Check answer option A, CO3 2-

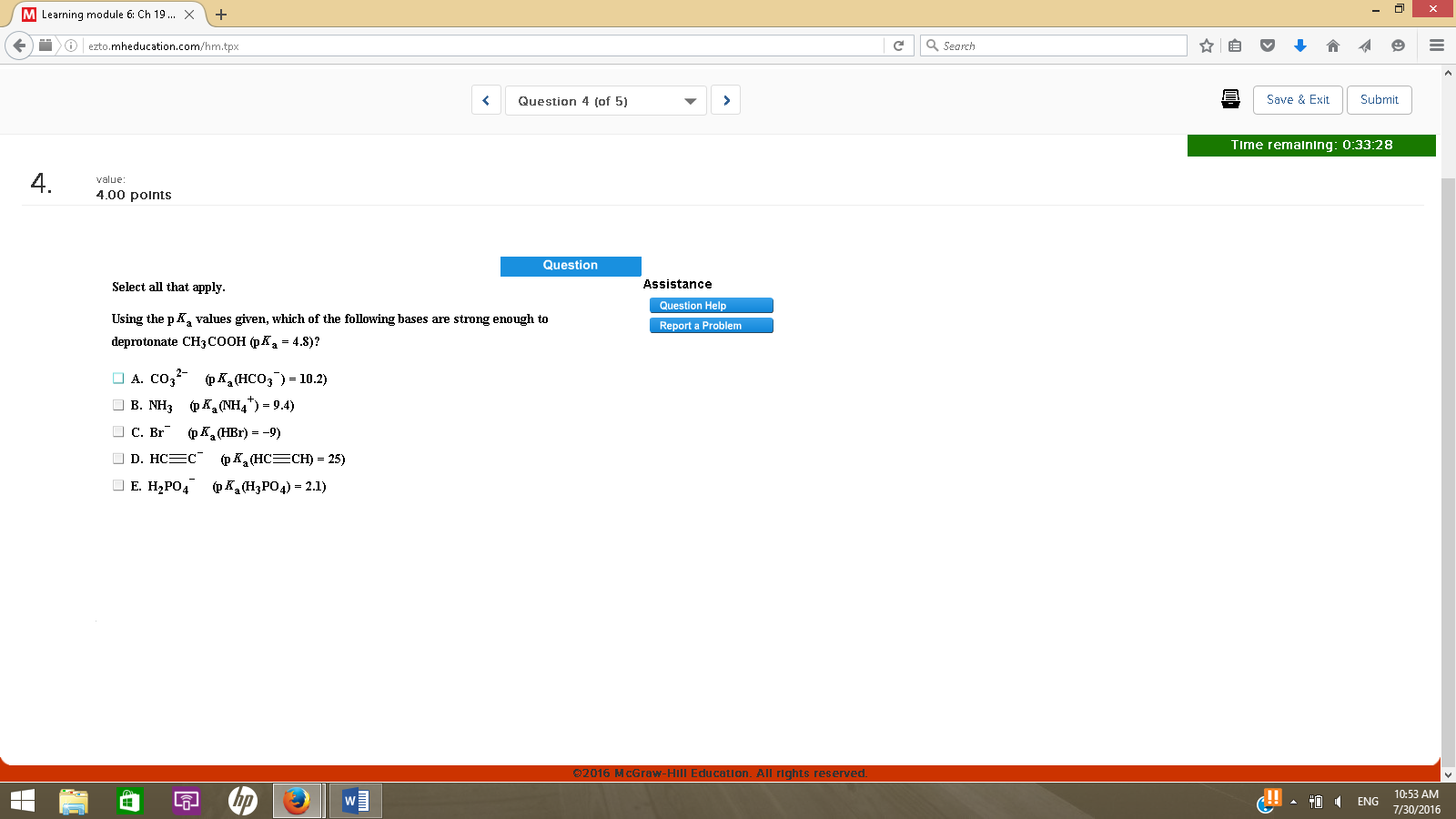point(118,377)
